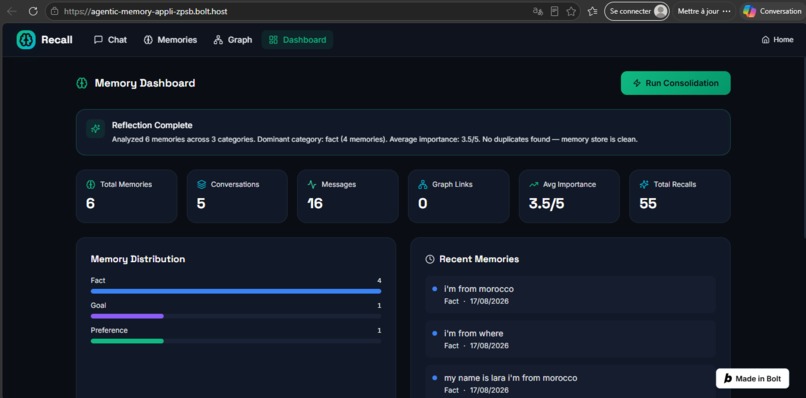Select the Dashboard tab
The width and height of the screenshot is (806, 398).
click(297, 40)
